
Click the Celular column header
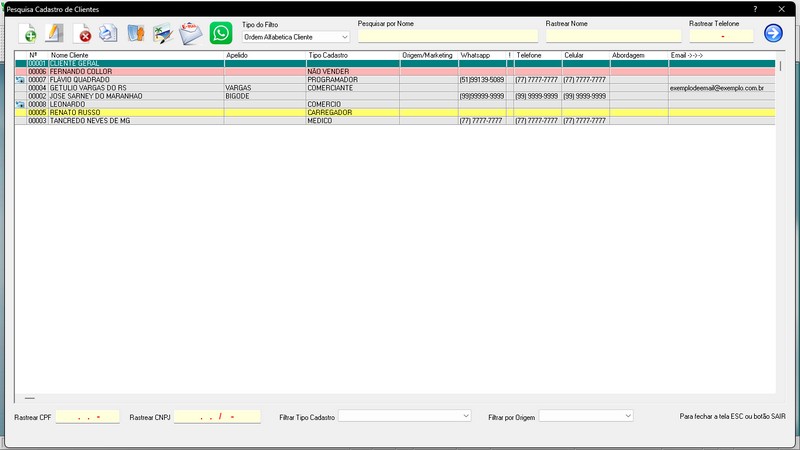tap(586, 55)
